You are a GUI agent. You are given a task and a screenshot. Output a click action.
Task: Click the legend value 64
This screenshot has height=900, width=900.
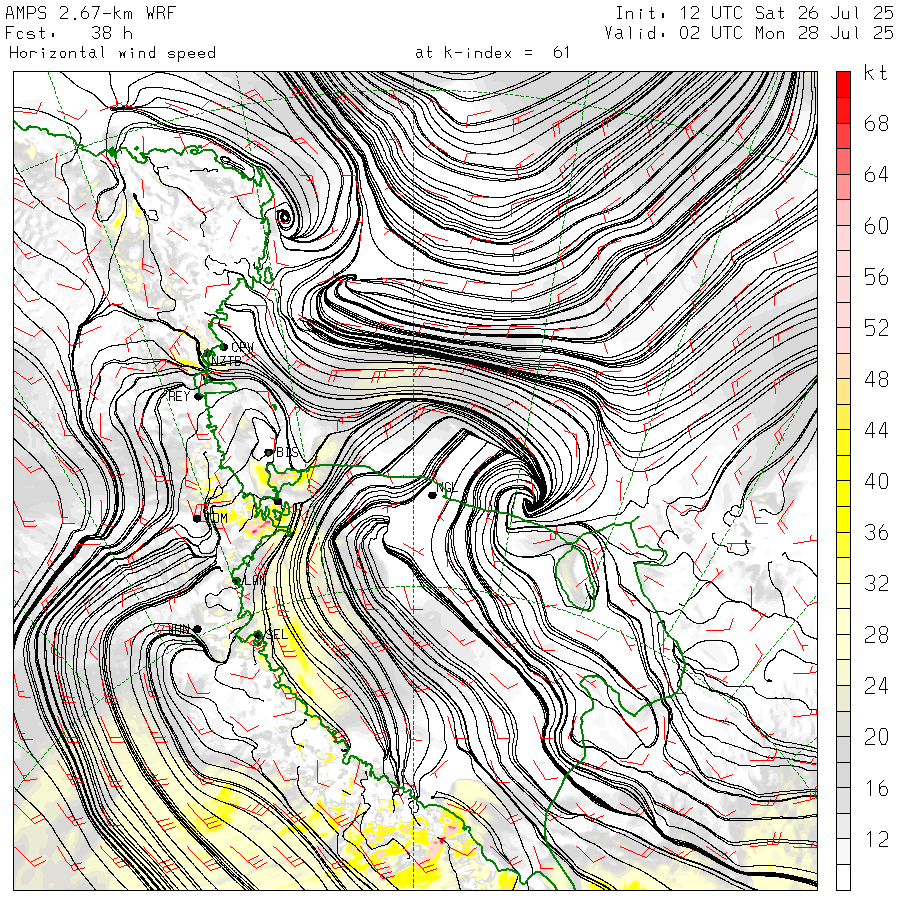tap(876, 174)
